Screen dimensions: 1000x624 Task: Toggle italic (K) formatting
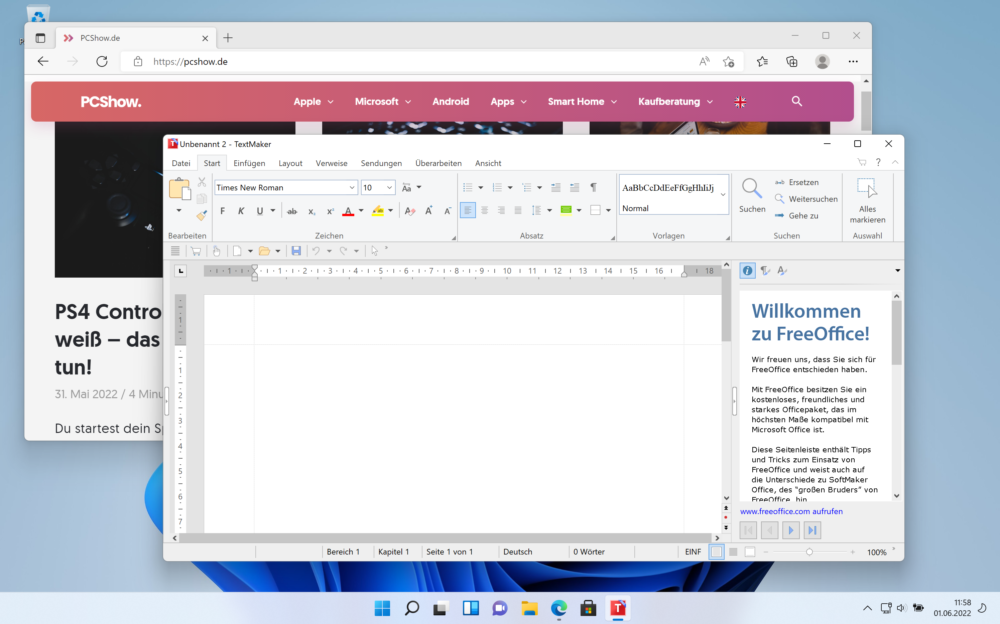click(241, 211)
